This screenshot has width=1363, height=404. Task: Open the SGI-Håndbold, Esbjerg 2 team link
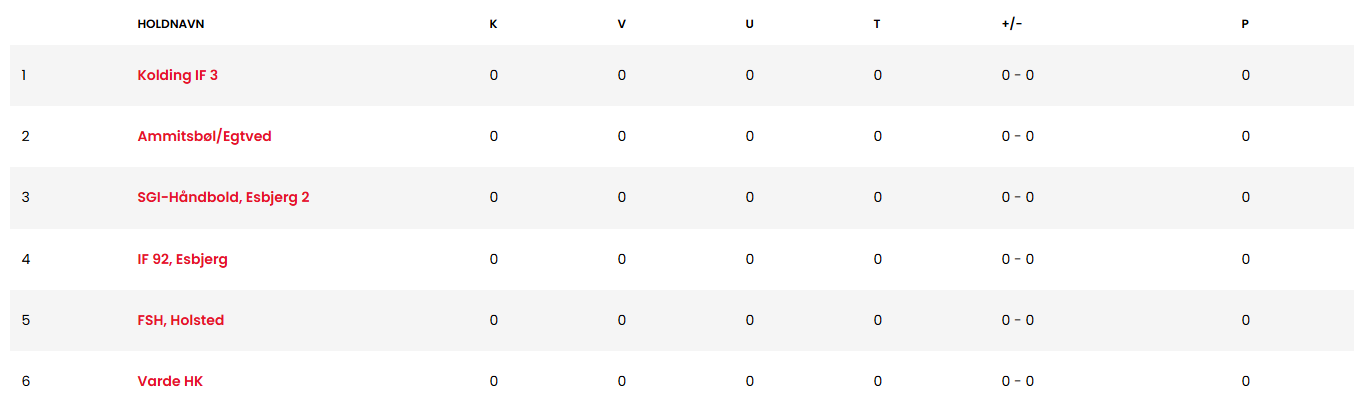pyautogui.click(x=223, y=197)
